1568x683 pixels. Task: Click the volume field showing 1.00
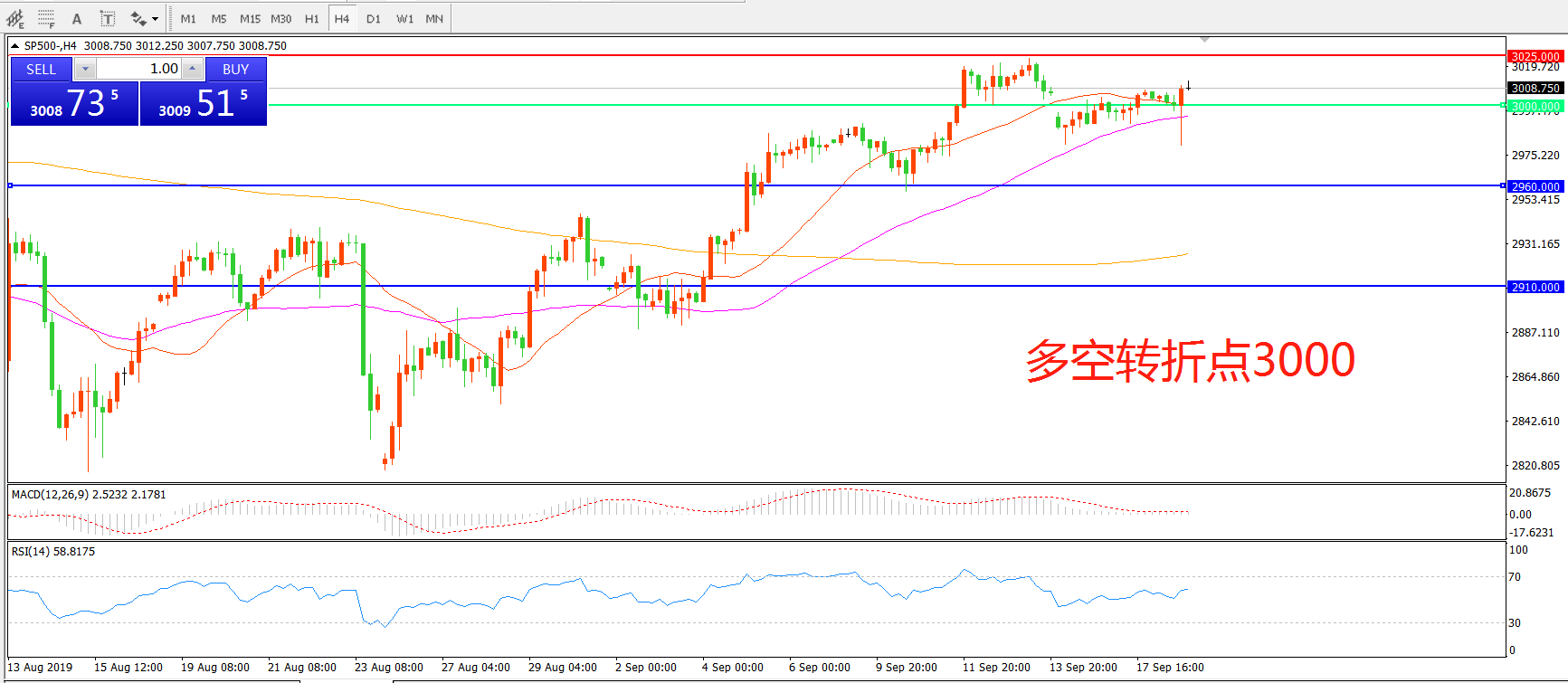[138, 69]
